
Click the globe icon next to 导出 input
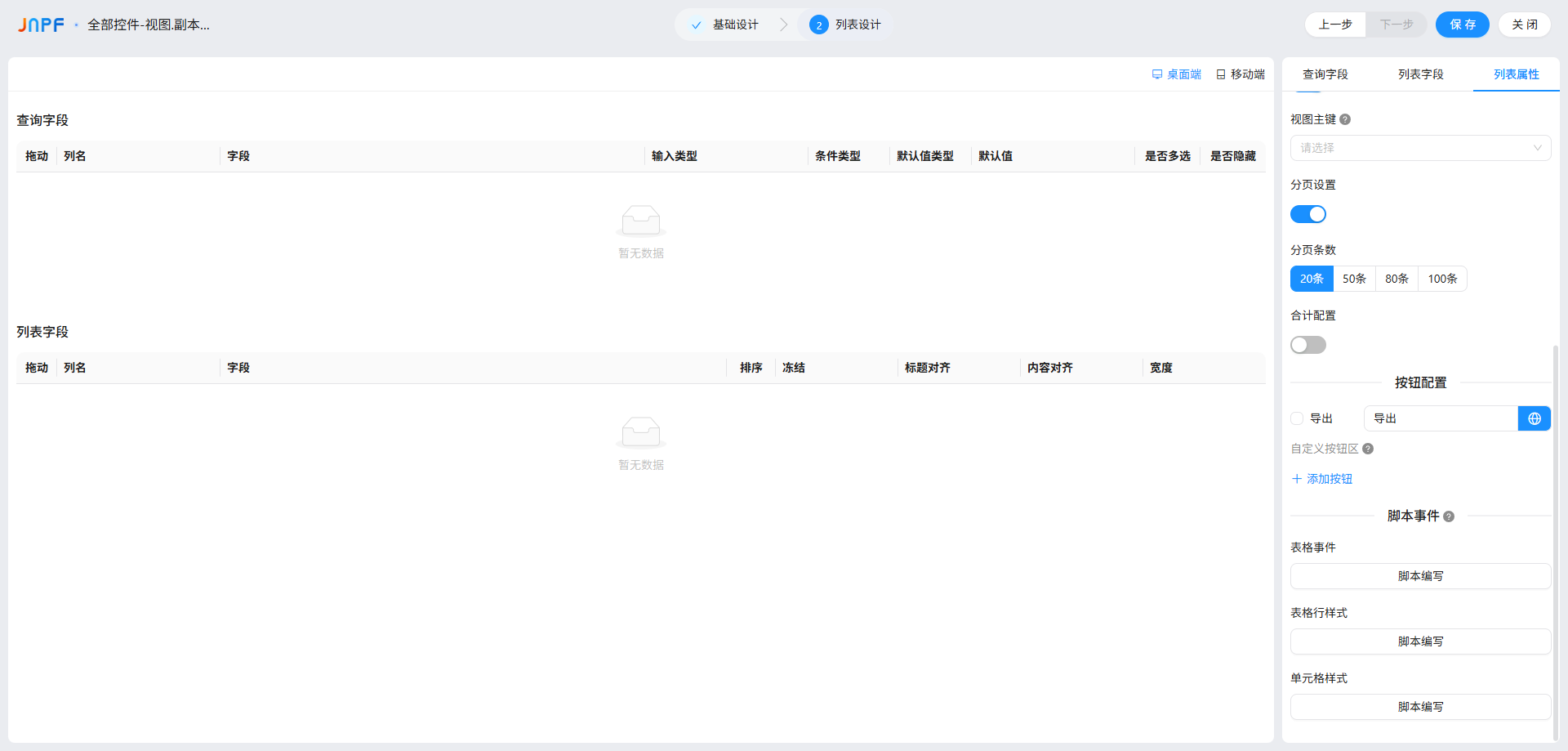pyautogui.click(x=1534, y=418)
